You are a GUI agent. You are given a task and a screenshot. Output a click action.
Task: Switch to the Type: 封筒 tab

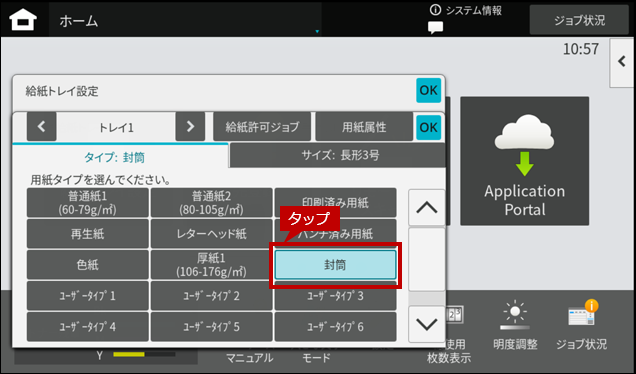(120, 156)
